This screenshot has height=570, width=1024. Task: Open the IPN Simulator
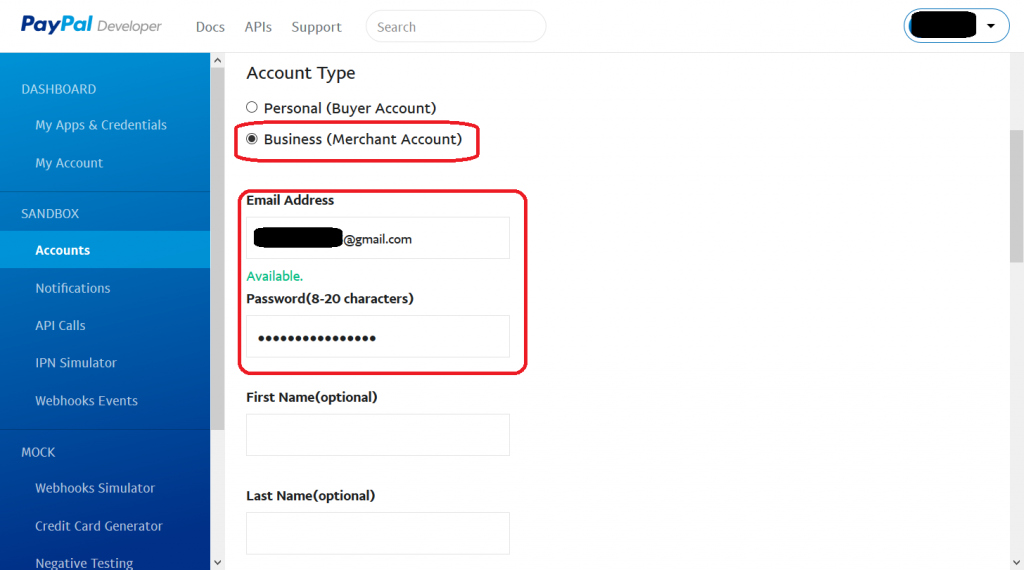click(76, 363)
